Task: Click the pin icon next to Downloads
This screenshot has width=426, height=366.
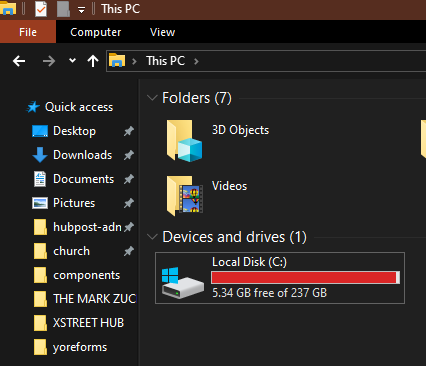Action: 129,155
